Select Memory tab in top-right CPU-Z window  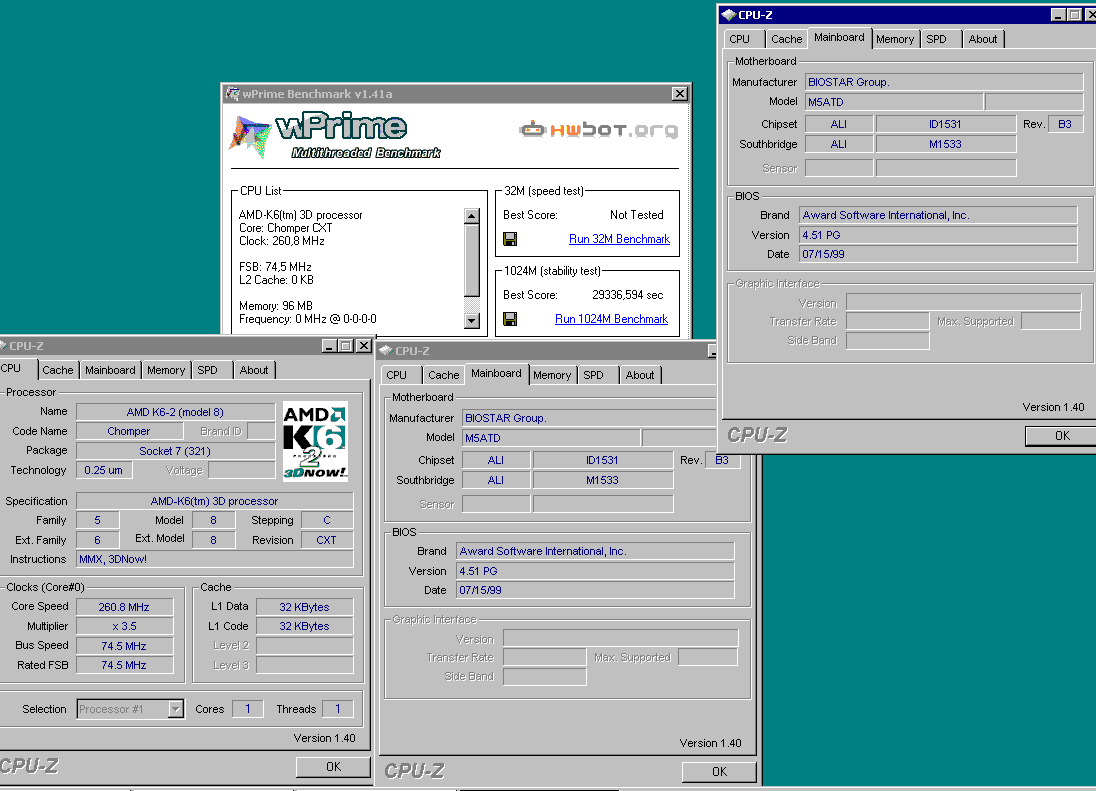click(x=895, y=39)
